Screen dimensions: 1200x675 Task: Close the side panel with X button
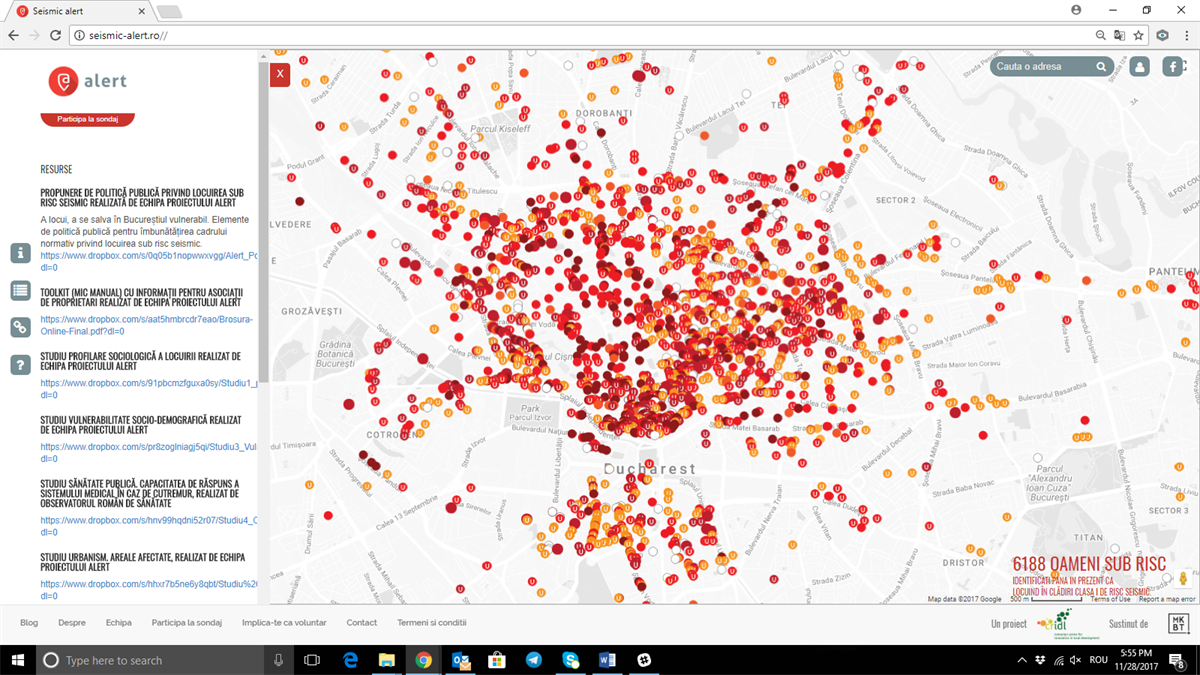coord(280,74)
